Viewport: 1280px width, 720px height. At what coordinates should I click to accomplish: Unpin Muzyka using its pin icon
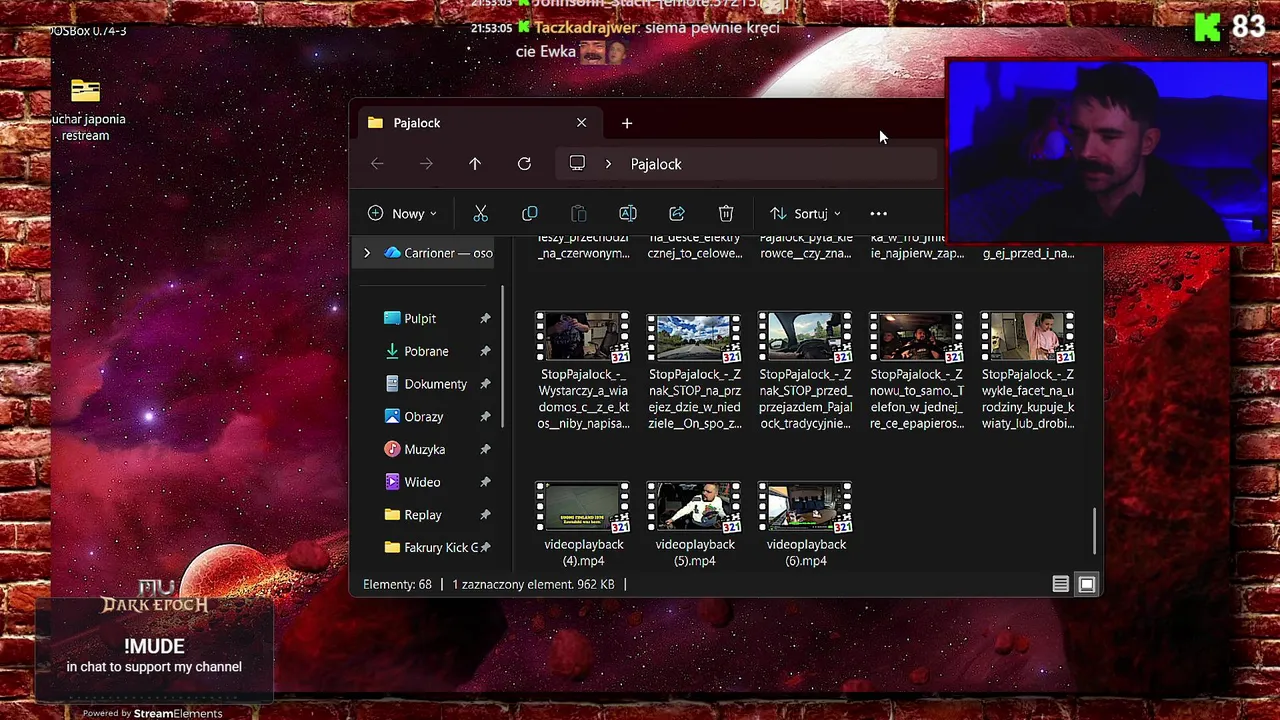485,449
